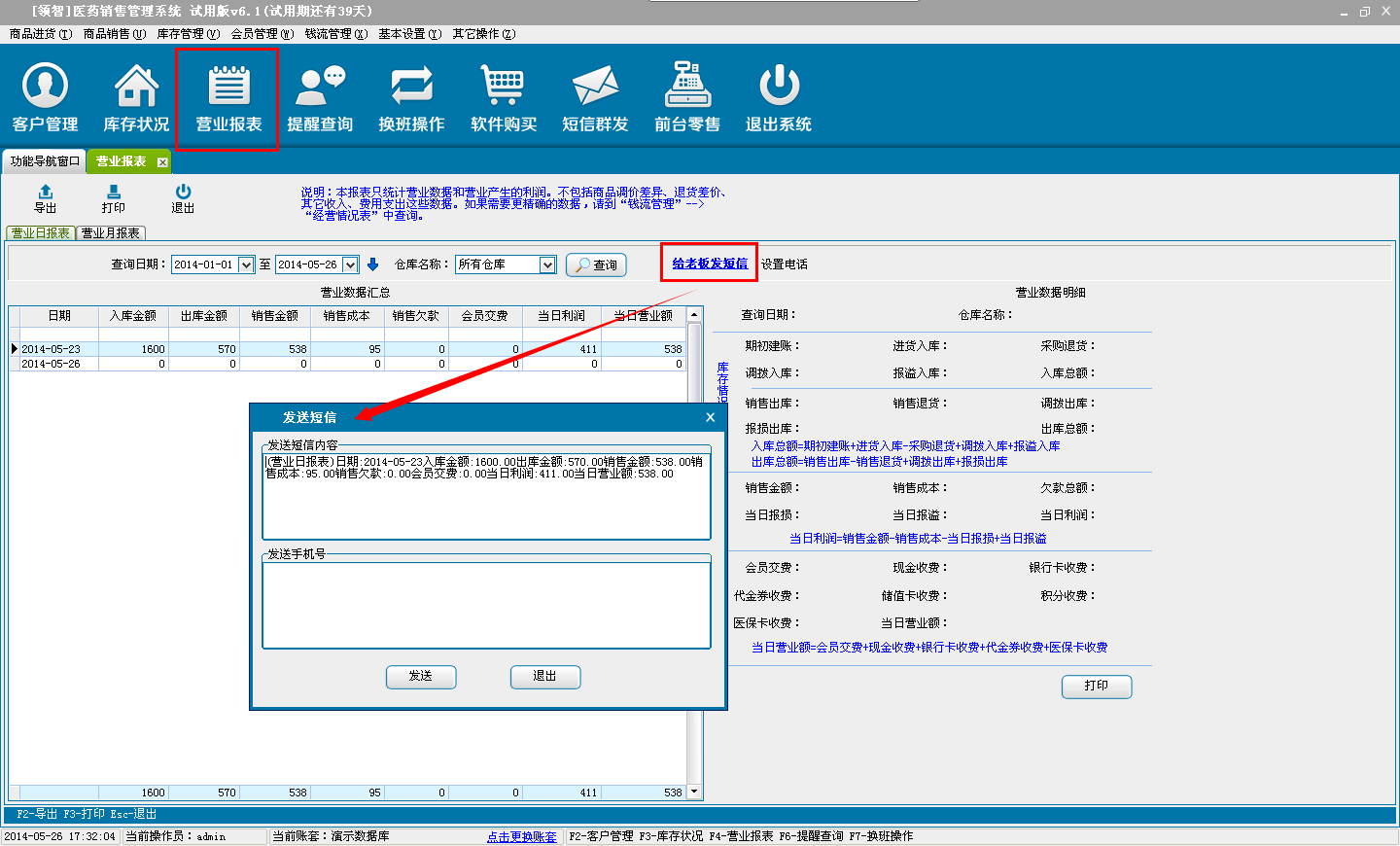This screenshot has width=1400, height=846.
Task: Open the 仓库名称 warehouse dropdown
Action: [547, 264]
